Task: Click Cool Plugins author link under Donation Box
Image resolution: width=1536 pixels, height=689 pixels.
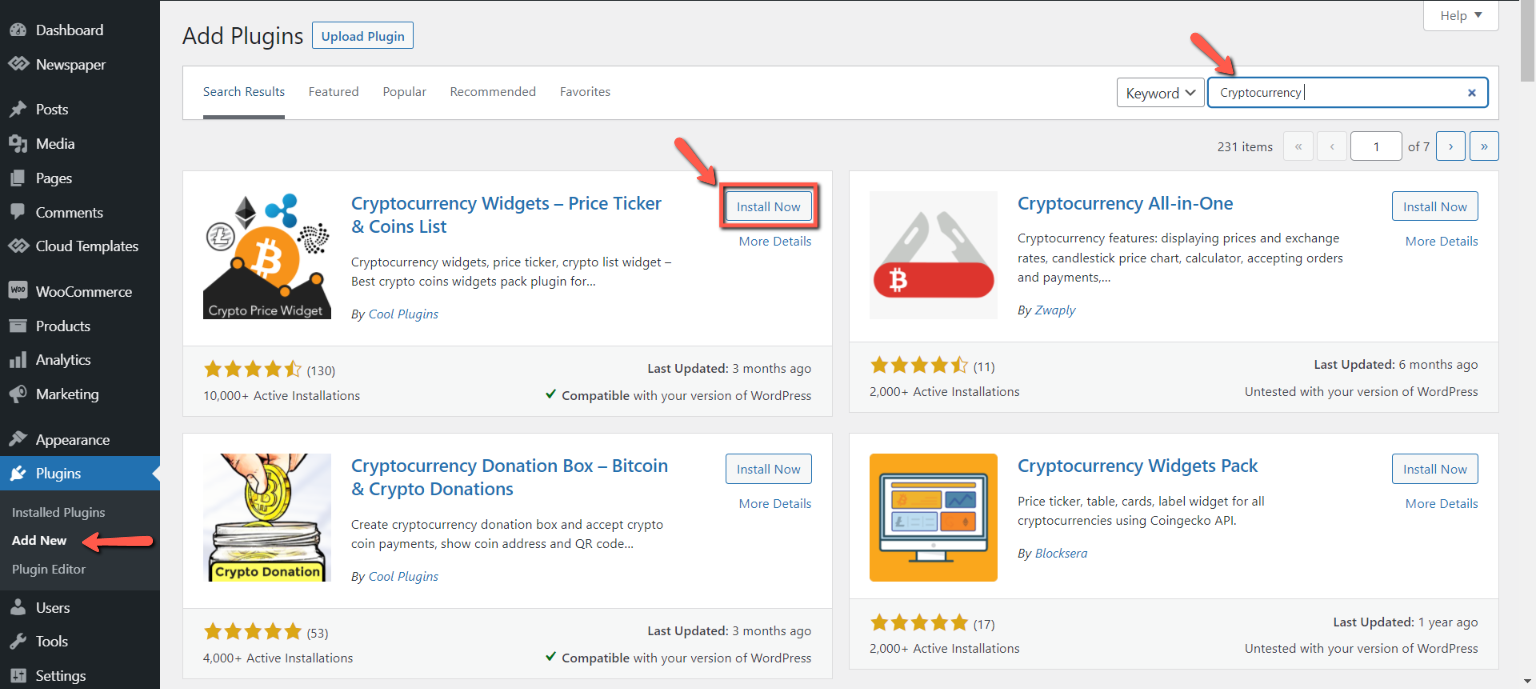Action: coord(403,576)
